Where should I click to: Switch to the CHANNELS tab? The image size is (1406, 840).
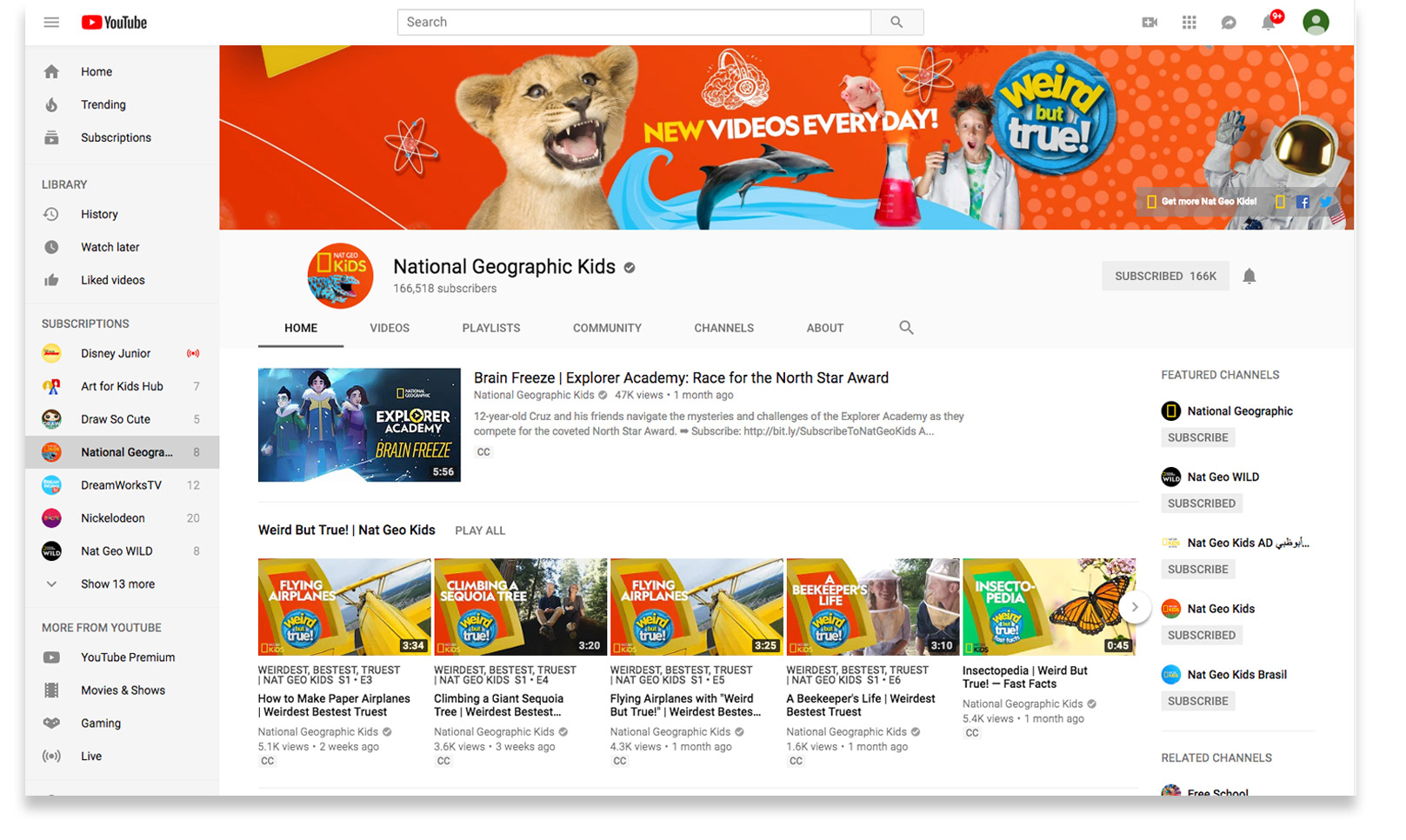click(723, 328)
